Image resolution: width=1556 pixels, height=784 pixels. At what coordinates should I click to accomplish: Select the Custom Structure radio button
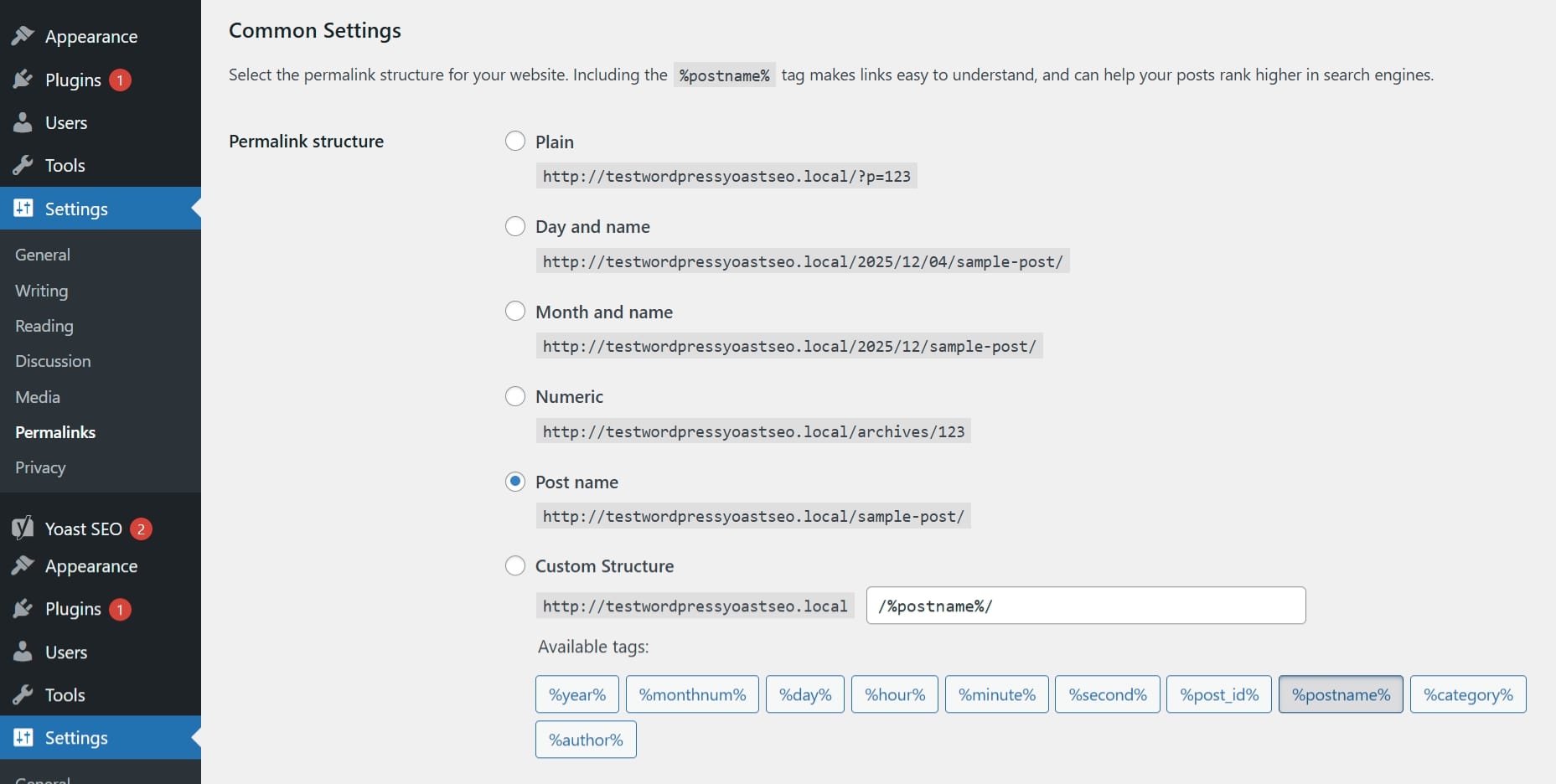(515, 566)
